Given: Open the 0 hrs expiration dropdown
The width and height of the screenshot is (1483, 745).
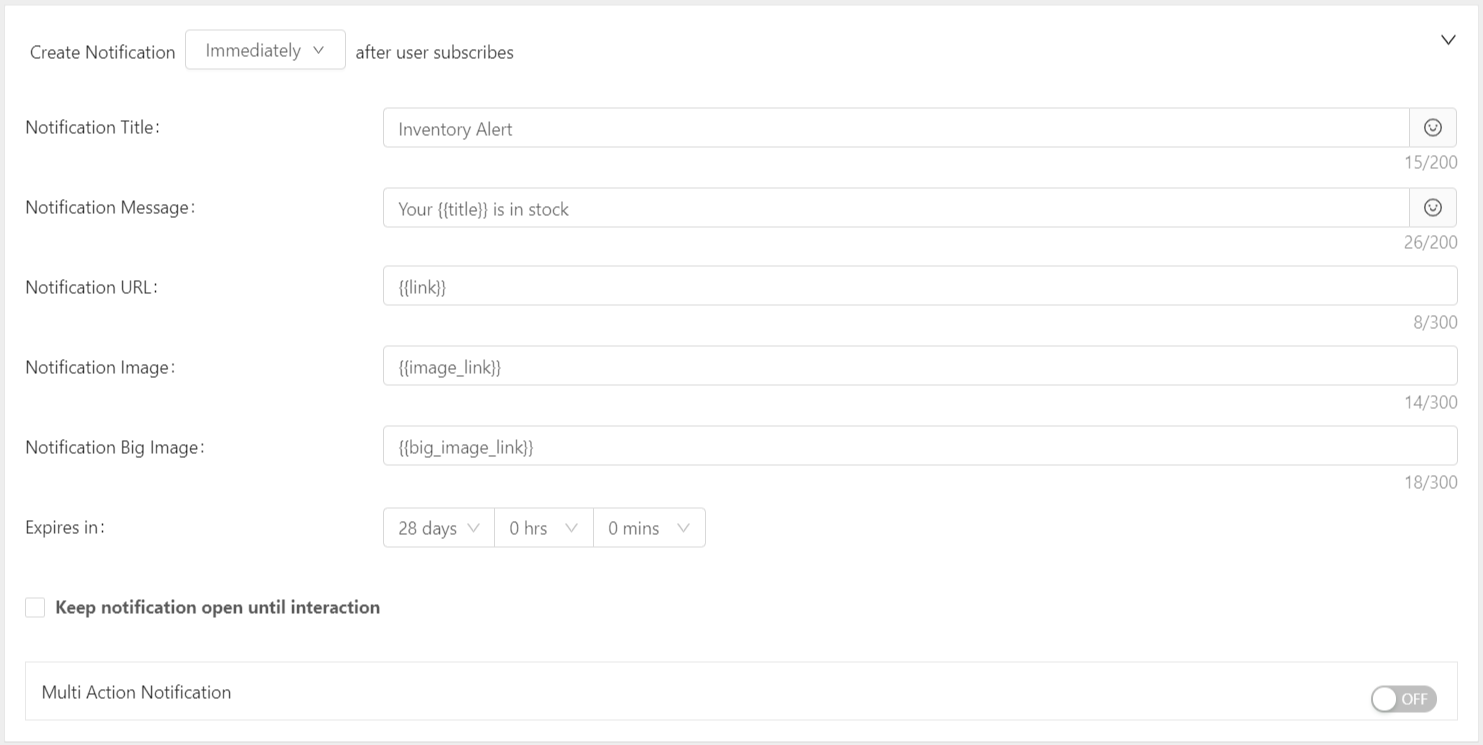Looking at the screenshot, I should pos(543,527).
